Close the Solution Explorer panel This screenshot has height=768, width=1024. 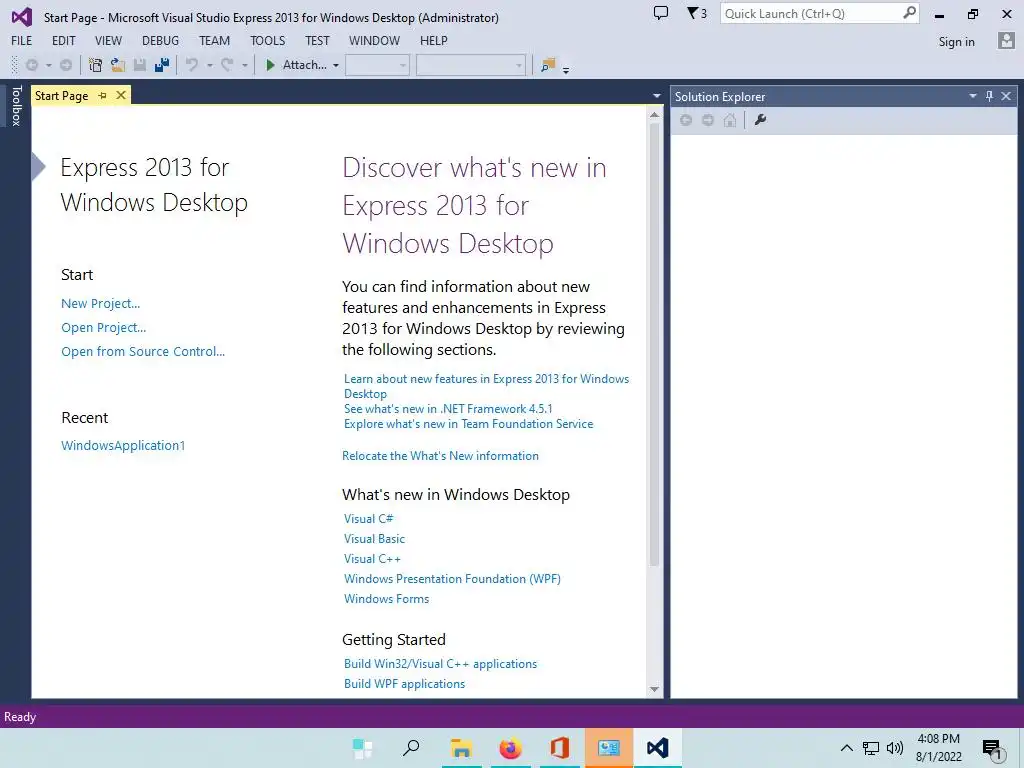[x=1006, y=96]
